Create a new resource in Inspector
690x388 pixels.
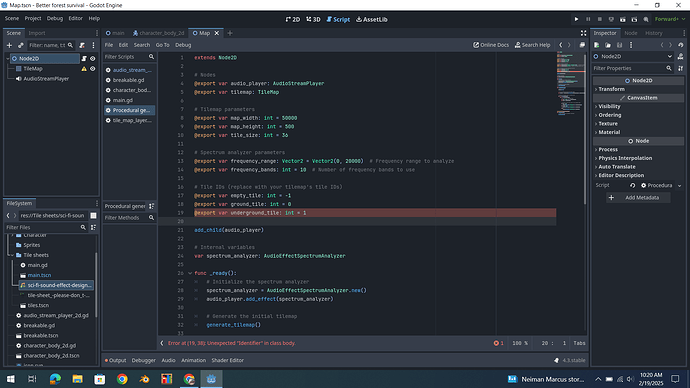(597, 45)
